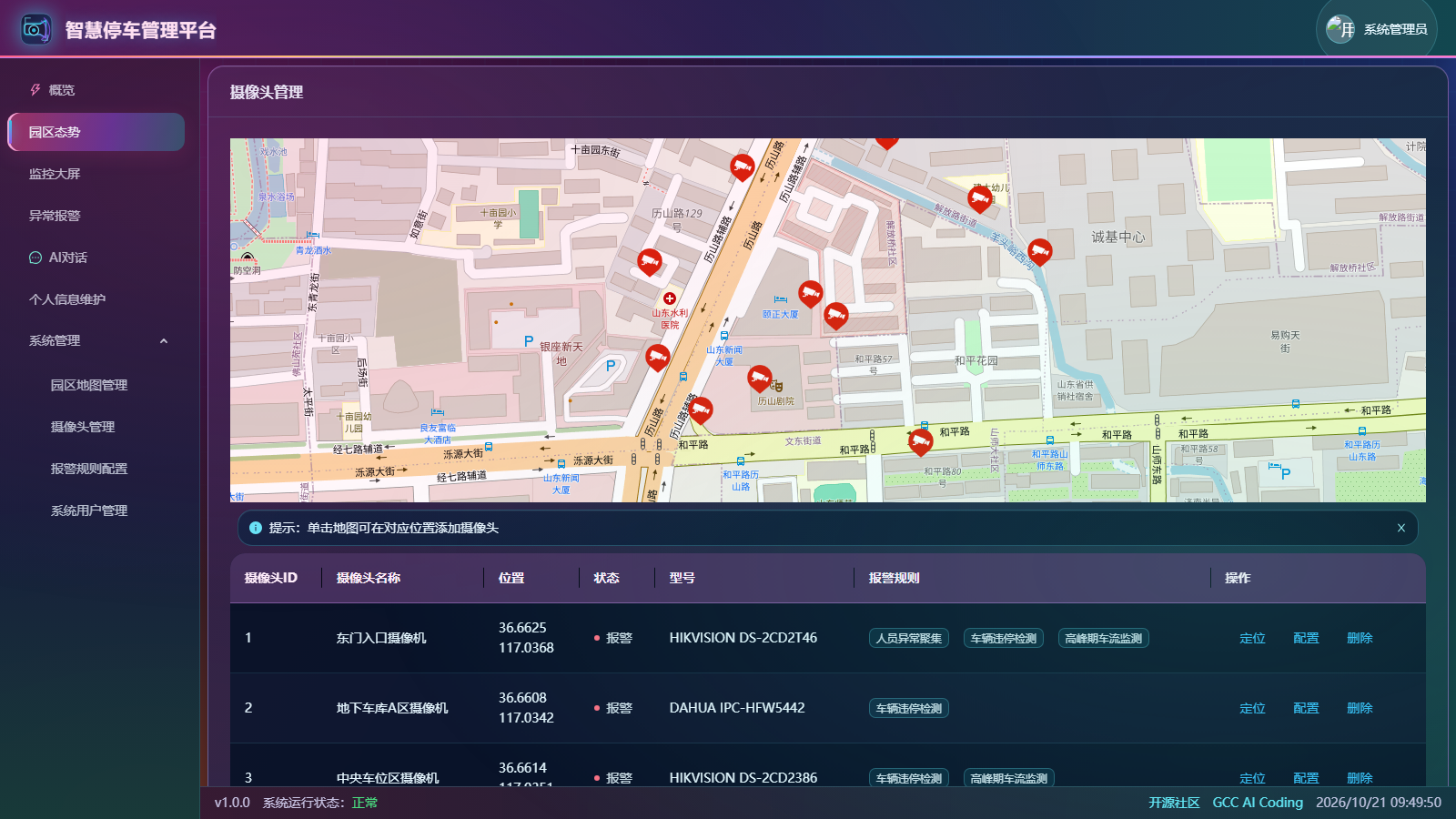Open AI对话 chat icon in sidebar
This screenshot has height=819, width=1456.
point(35,258)
